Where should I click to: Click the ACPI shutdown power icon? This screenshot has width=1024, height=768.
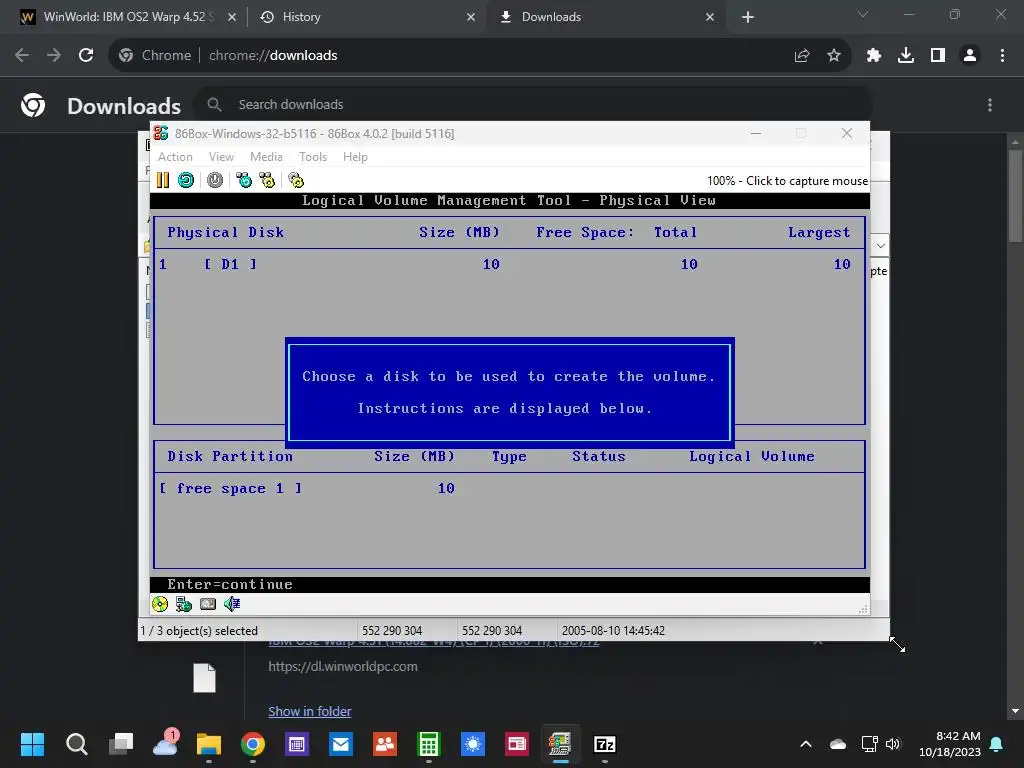[x=215, y=180]
